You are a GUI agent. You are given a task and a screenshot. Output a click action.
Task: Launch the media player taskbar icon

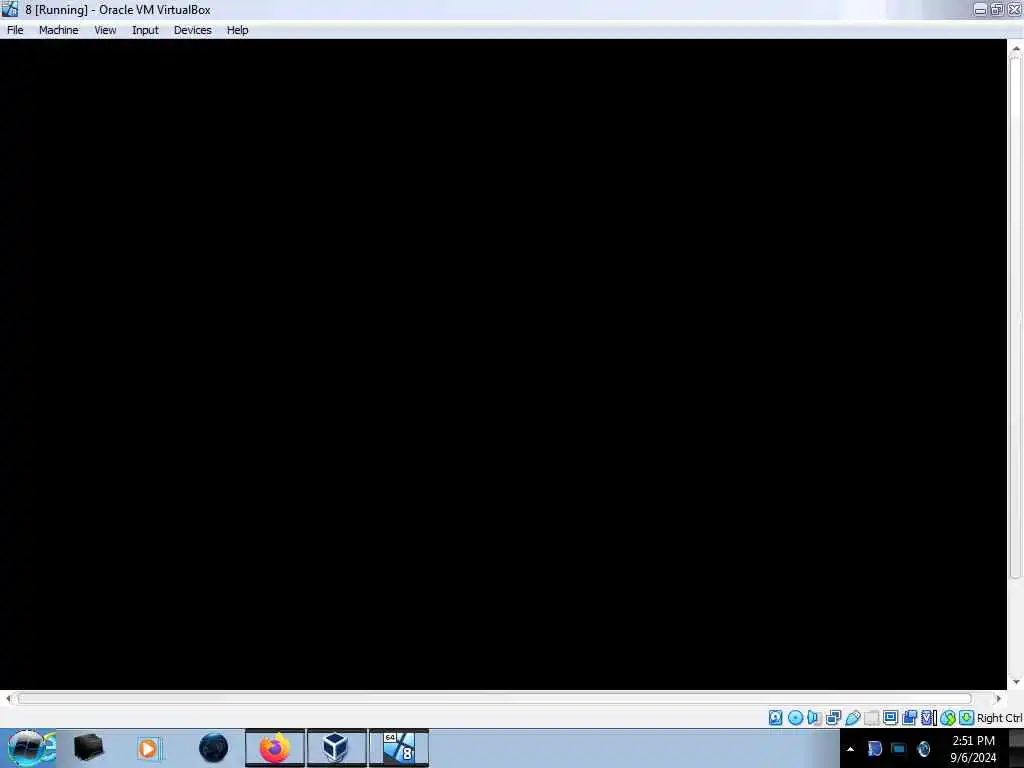tap(148, 748)
